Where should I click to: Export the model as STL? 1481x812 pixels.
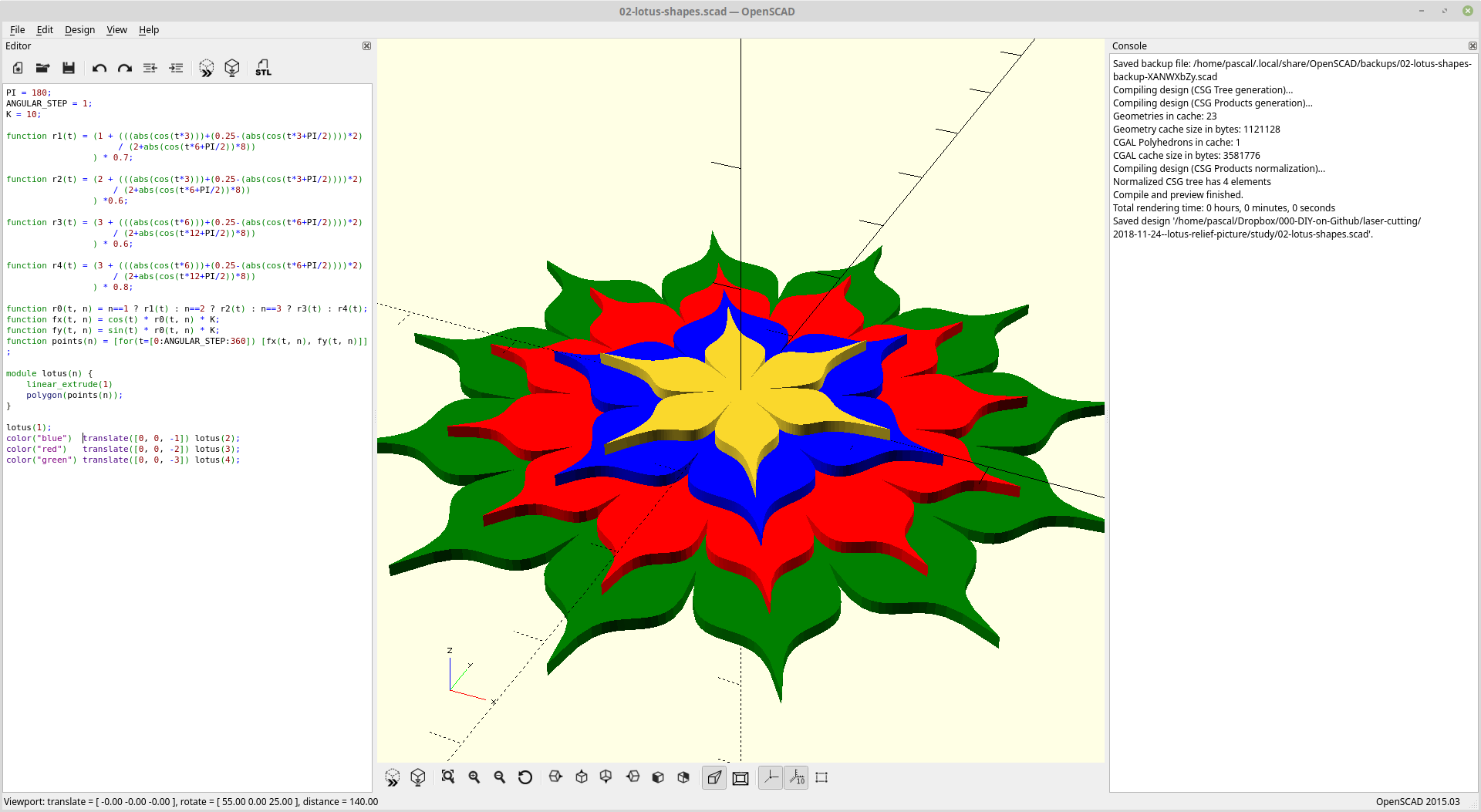point(263,68)
